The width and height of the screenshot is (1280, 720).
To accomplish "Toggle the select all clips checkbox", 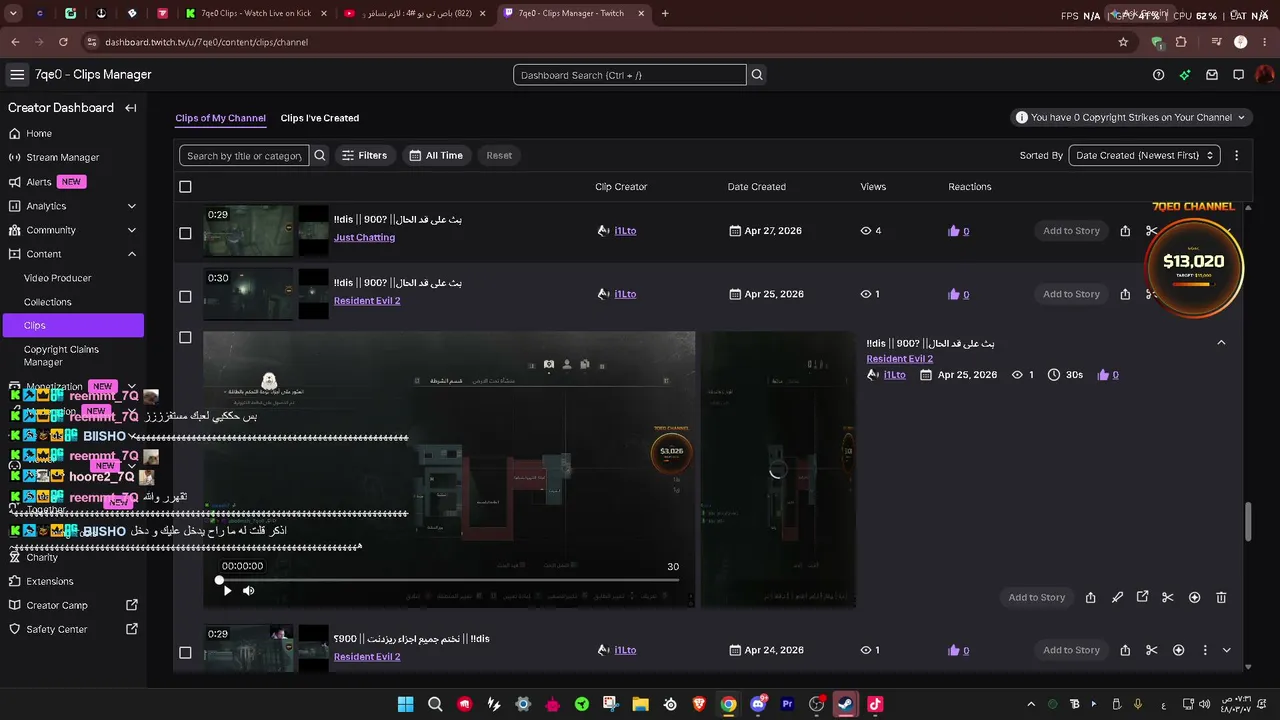I will point(185,187).
